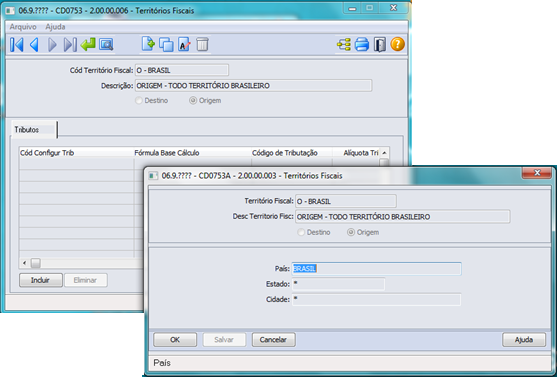Click the Salvar button
Screen dimensions: 557x377
[224, 340]
